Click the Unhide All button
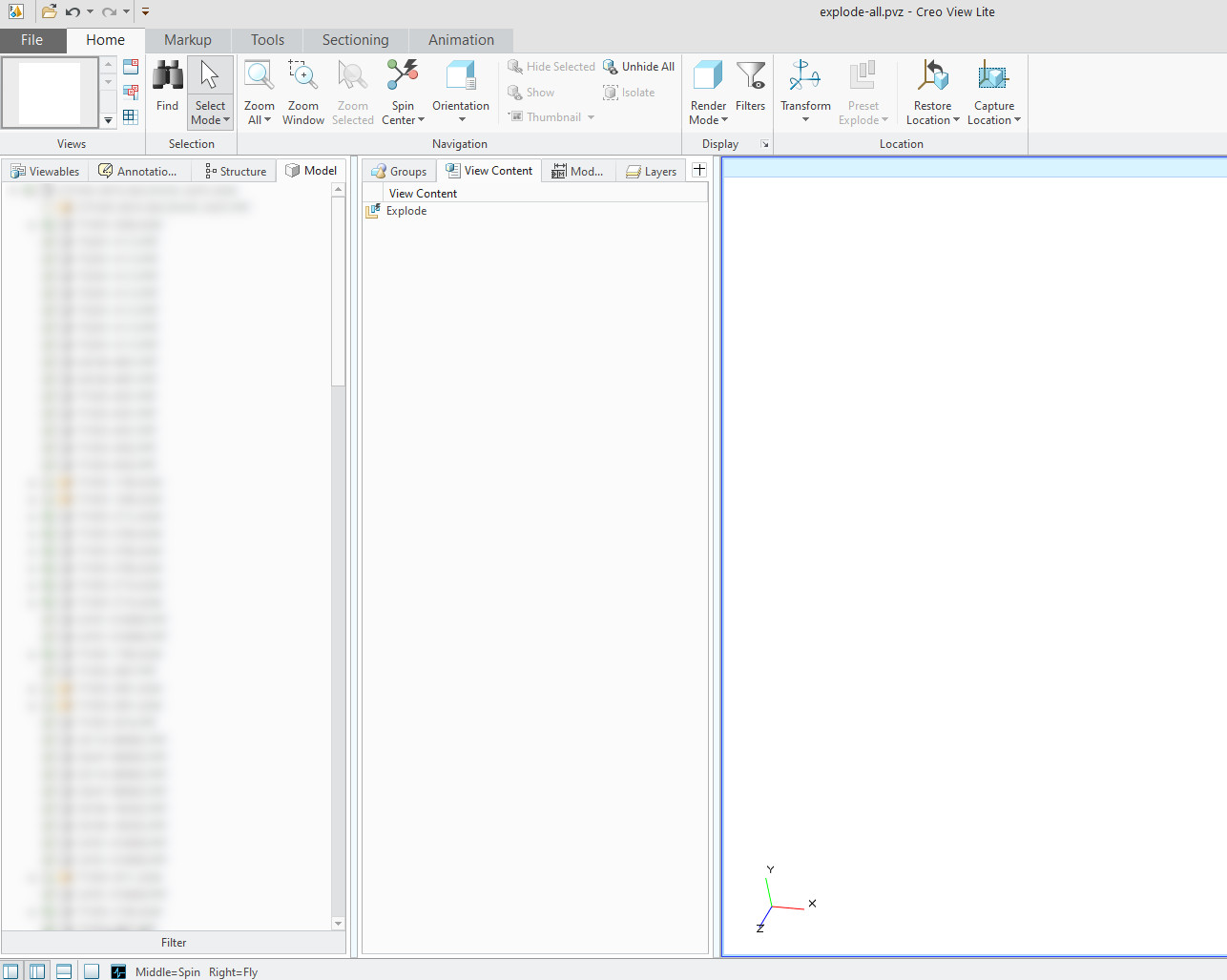The image size is (1227, 980). (x=638, y=66)
